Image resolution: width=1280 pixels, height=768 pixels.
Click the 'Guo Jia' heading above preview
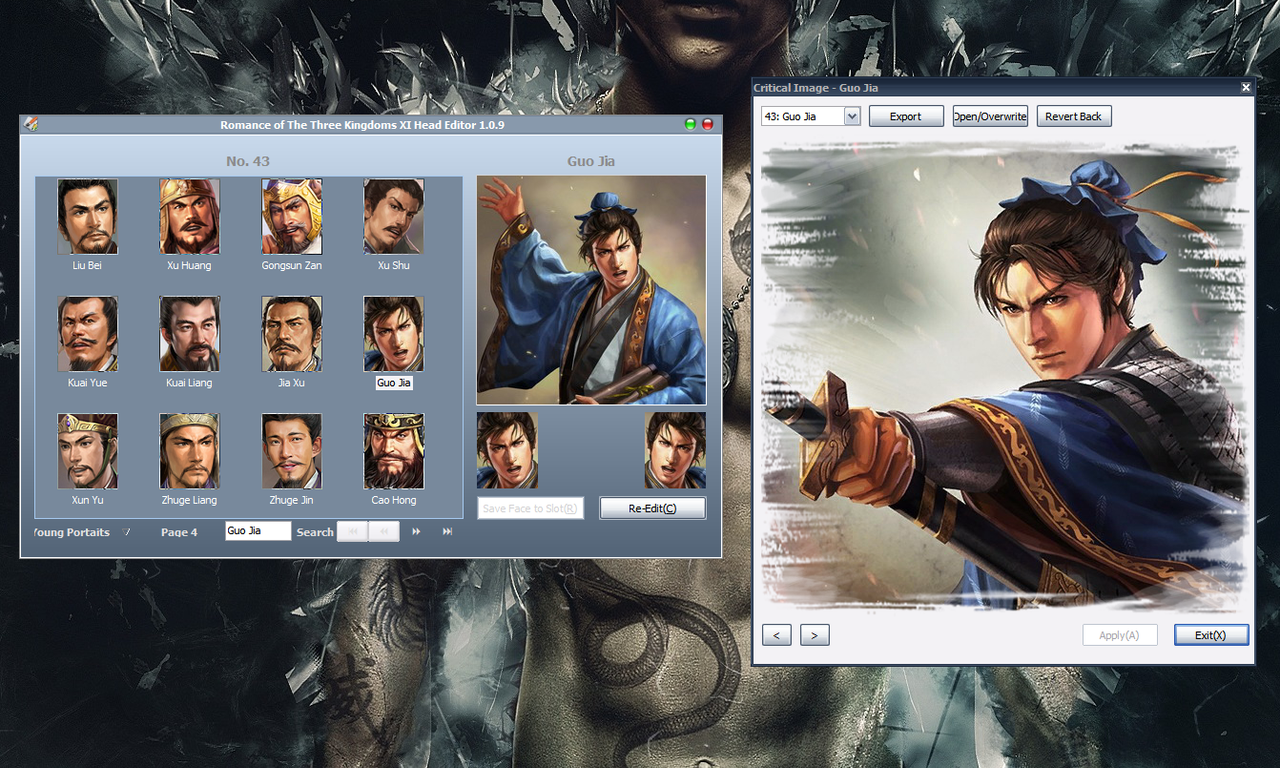pyautogui.click(x=591, y=161)
